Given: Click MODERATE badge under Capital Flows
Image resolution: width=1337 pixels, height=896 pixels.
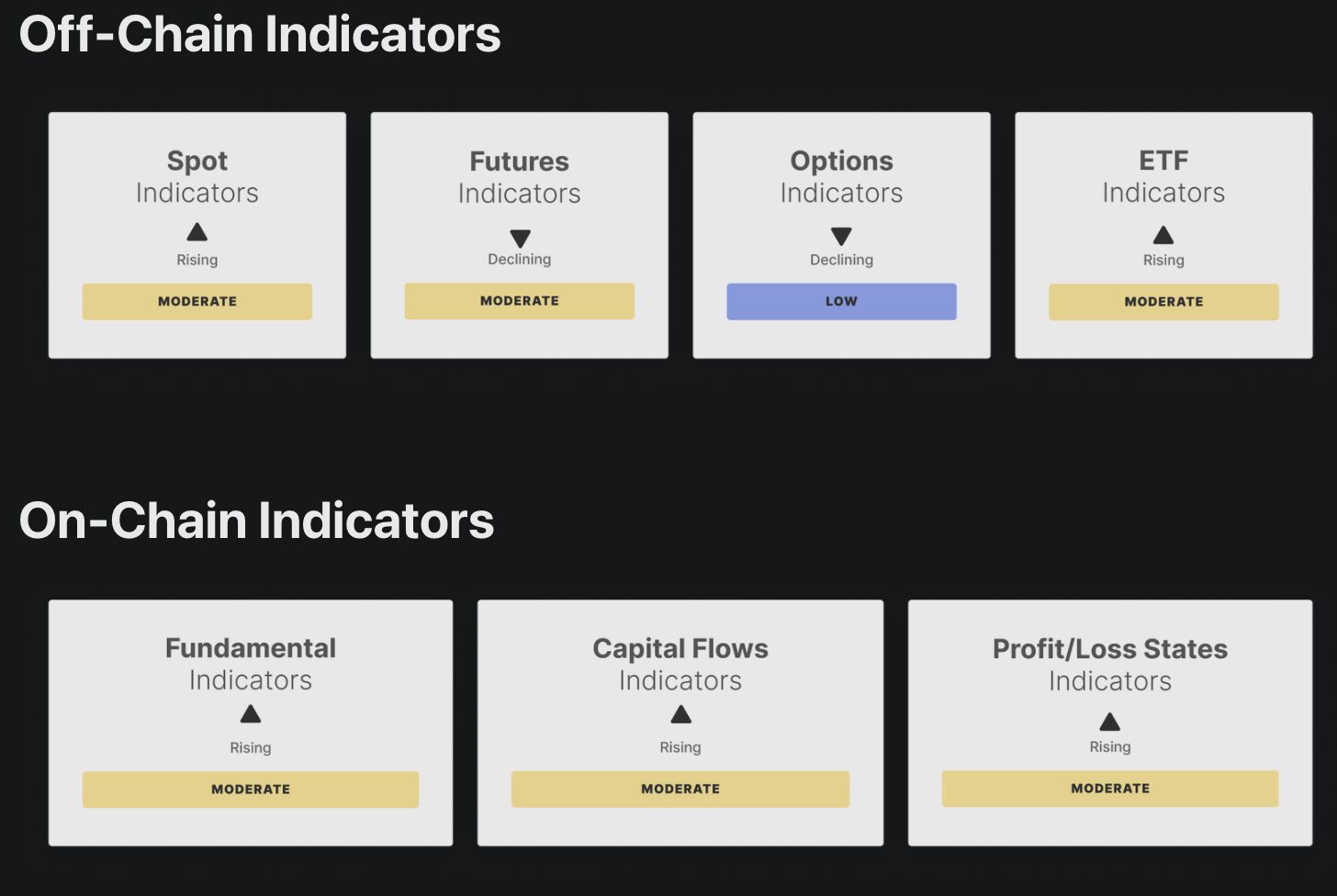Looking at the screenshot, I should coord(680,789).
